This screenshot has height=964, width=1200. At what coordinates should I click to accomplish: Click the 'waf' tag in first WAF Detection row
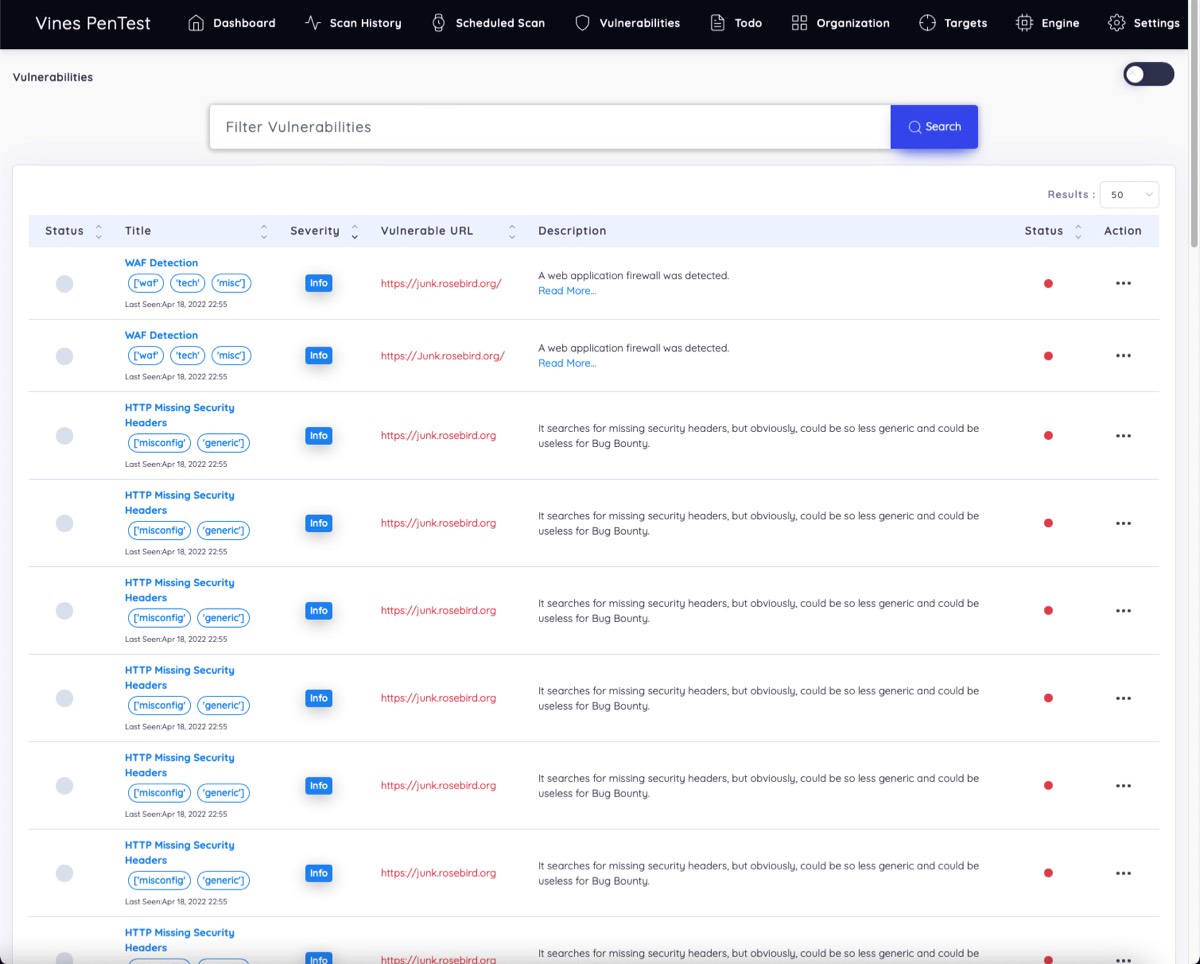pyautogui.click(x=147, y=283)
